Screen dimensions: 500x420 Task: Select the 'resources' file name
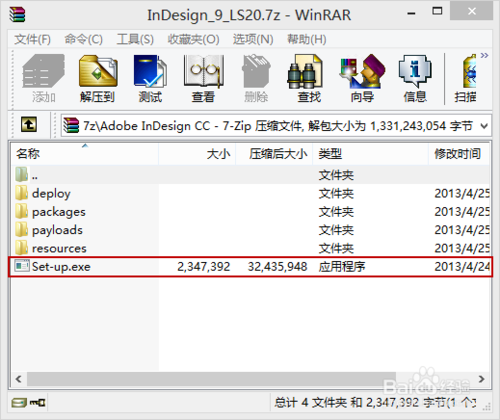click(x=59, y=248)
